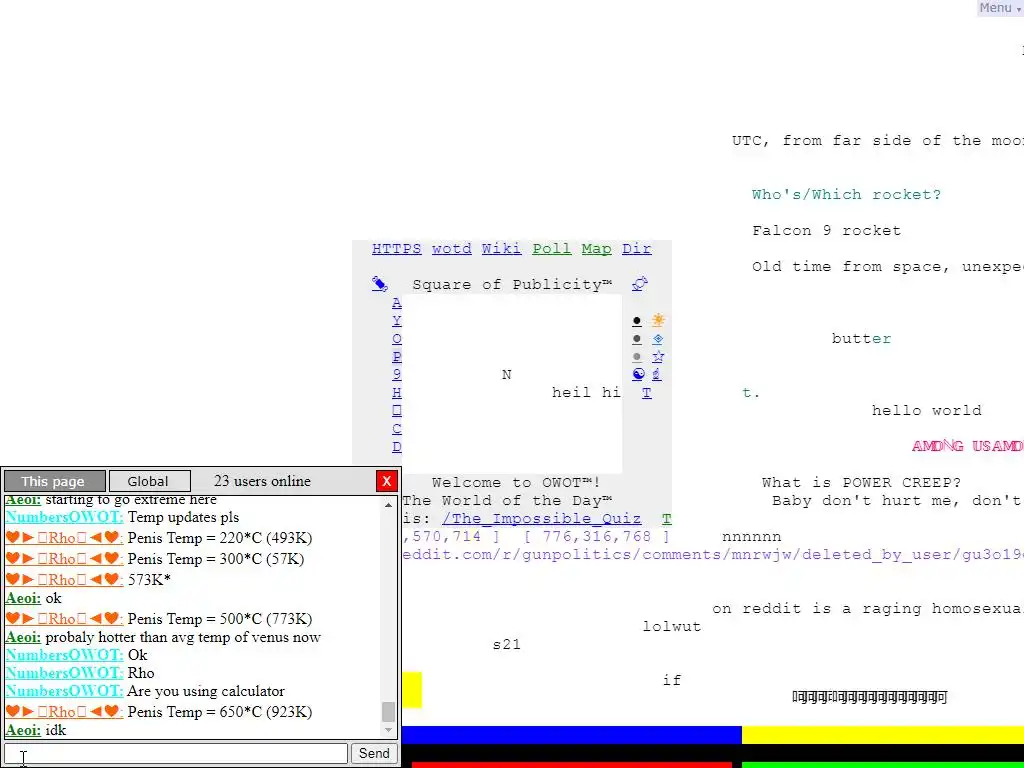Open the wotd link

451,249
